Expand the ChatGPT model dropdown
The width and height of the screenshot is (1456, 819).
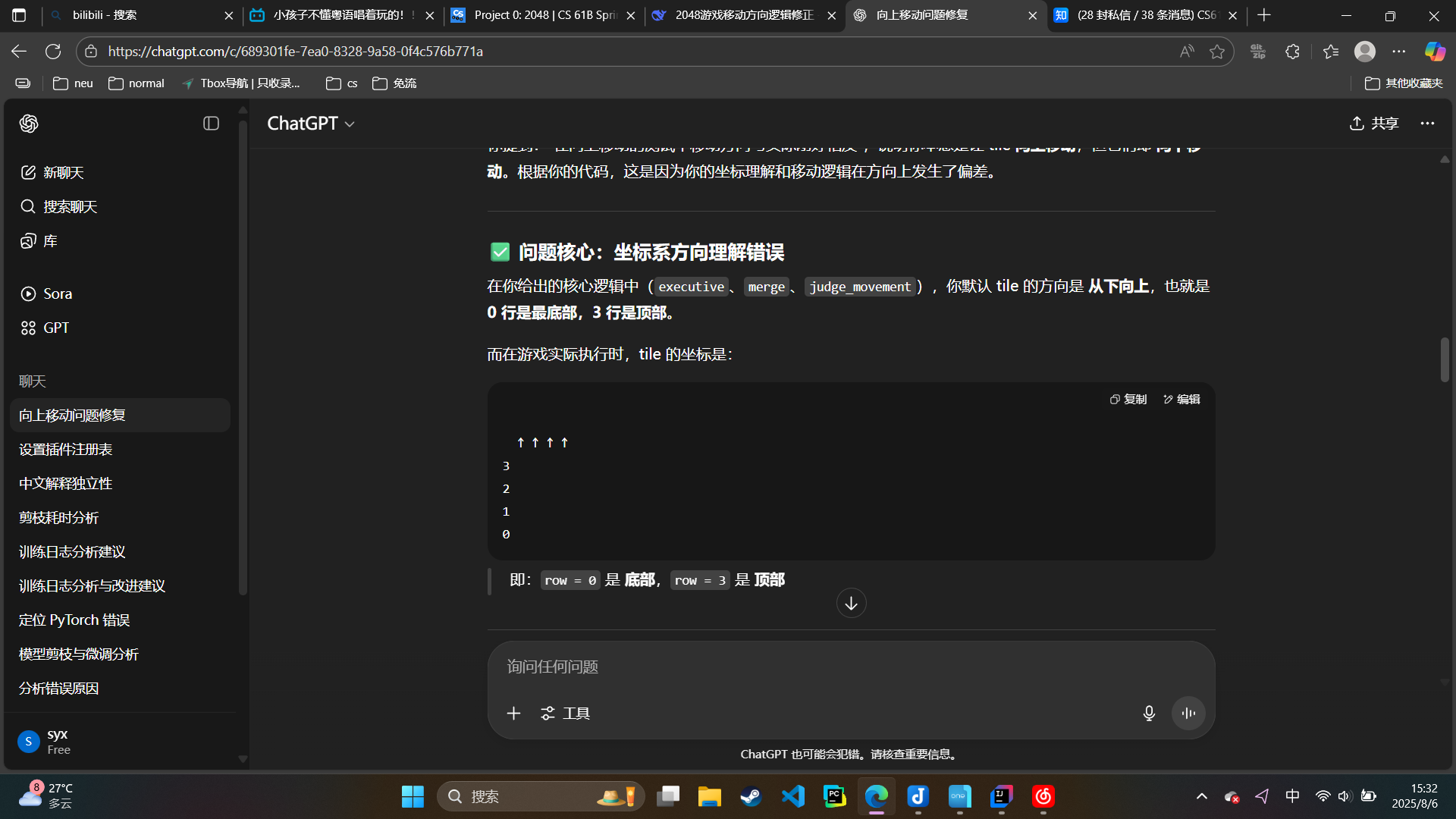click(311, 123)
